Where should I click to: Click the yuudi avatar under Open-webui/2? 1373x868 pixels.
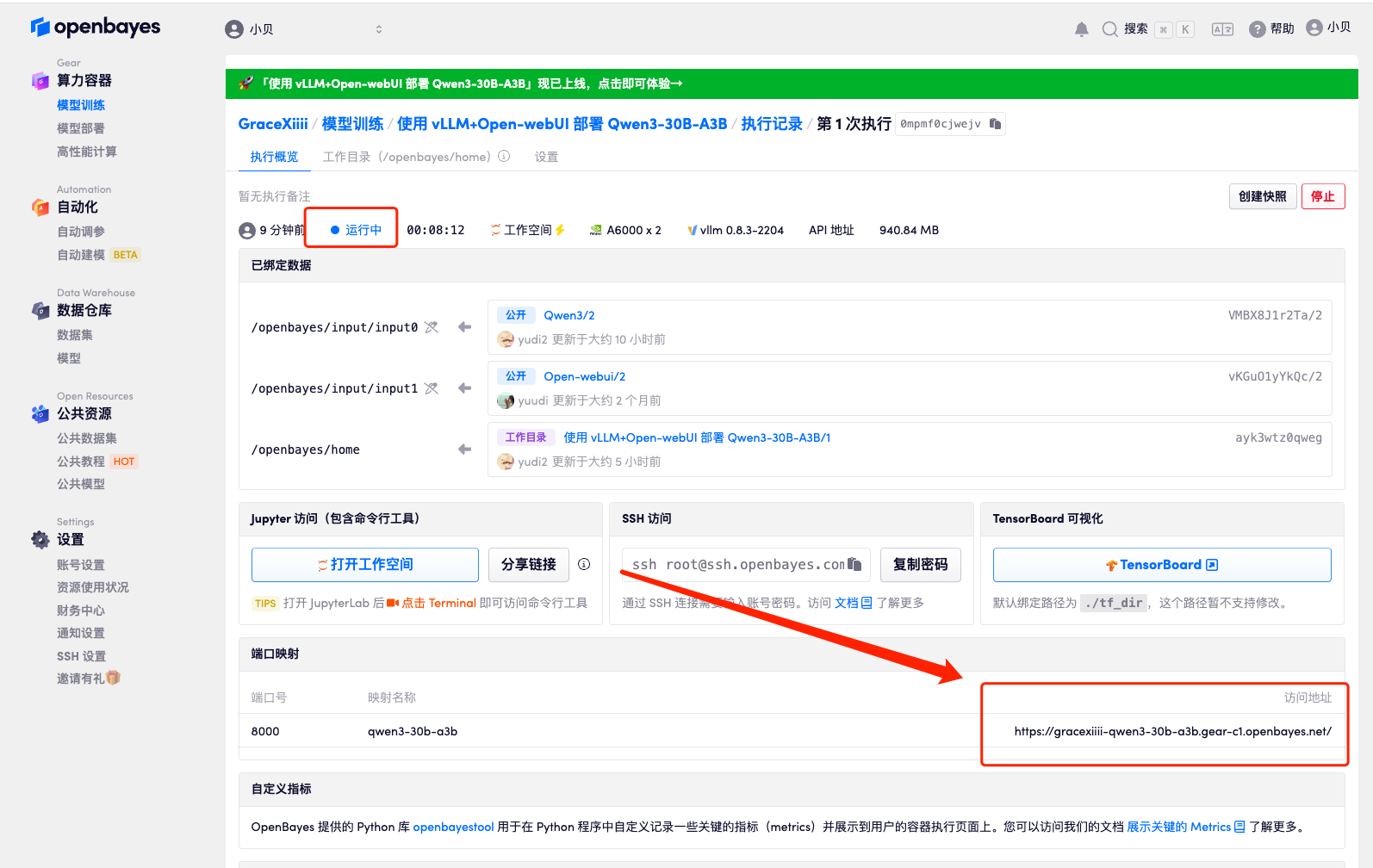click(506, 400)
